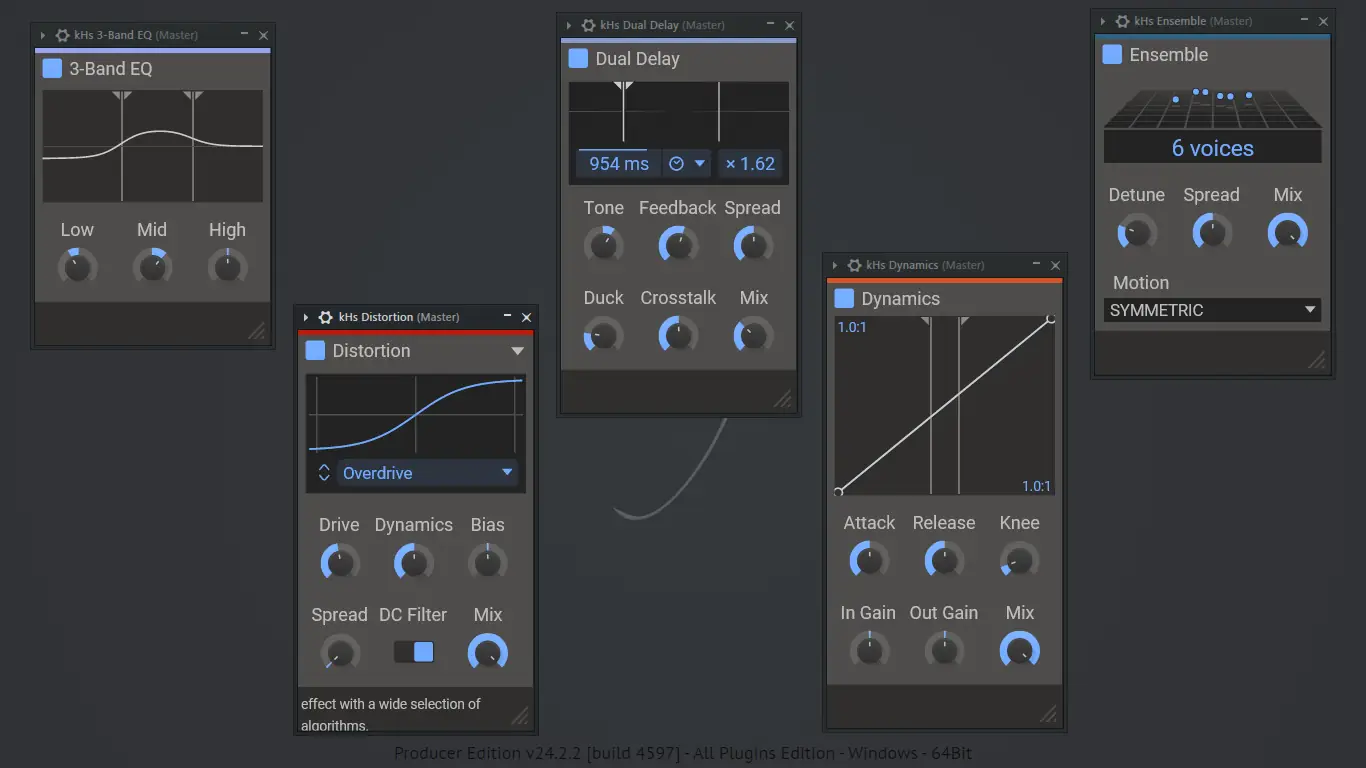
Task: Toggle the Ensemble effect enable square
Action: click(x=1112, y=54)
